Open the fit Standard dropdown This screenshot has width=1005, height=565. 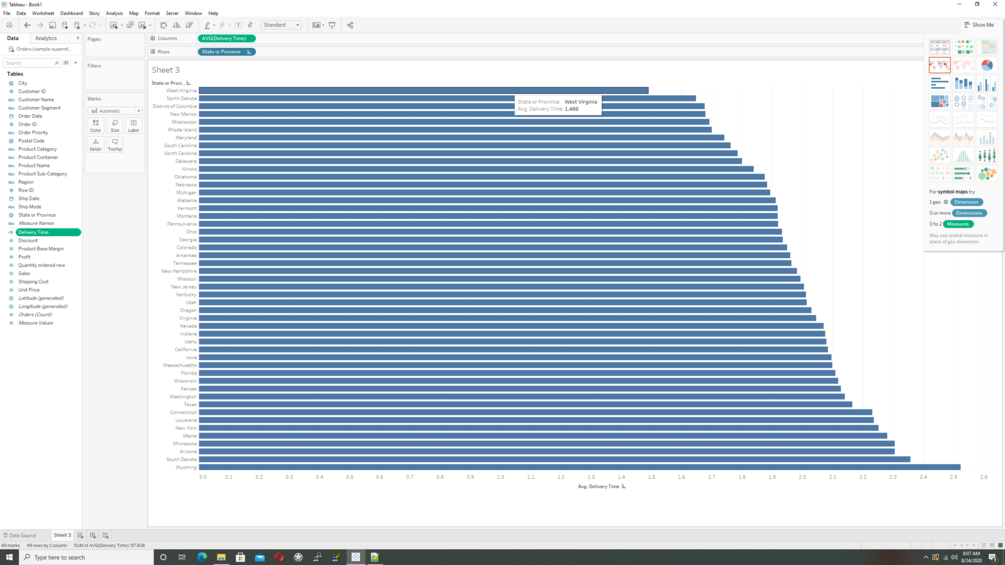coord(281,25)
